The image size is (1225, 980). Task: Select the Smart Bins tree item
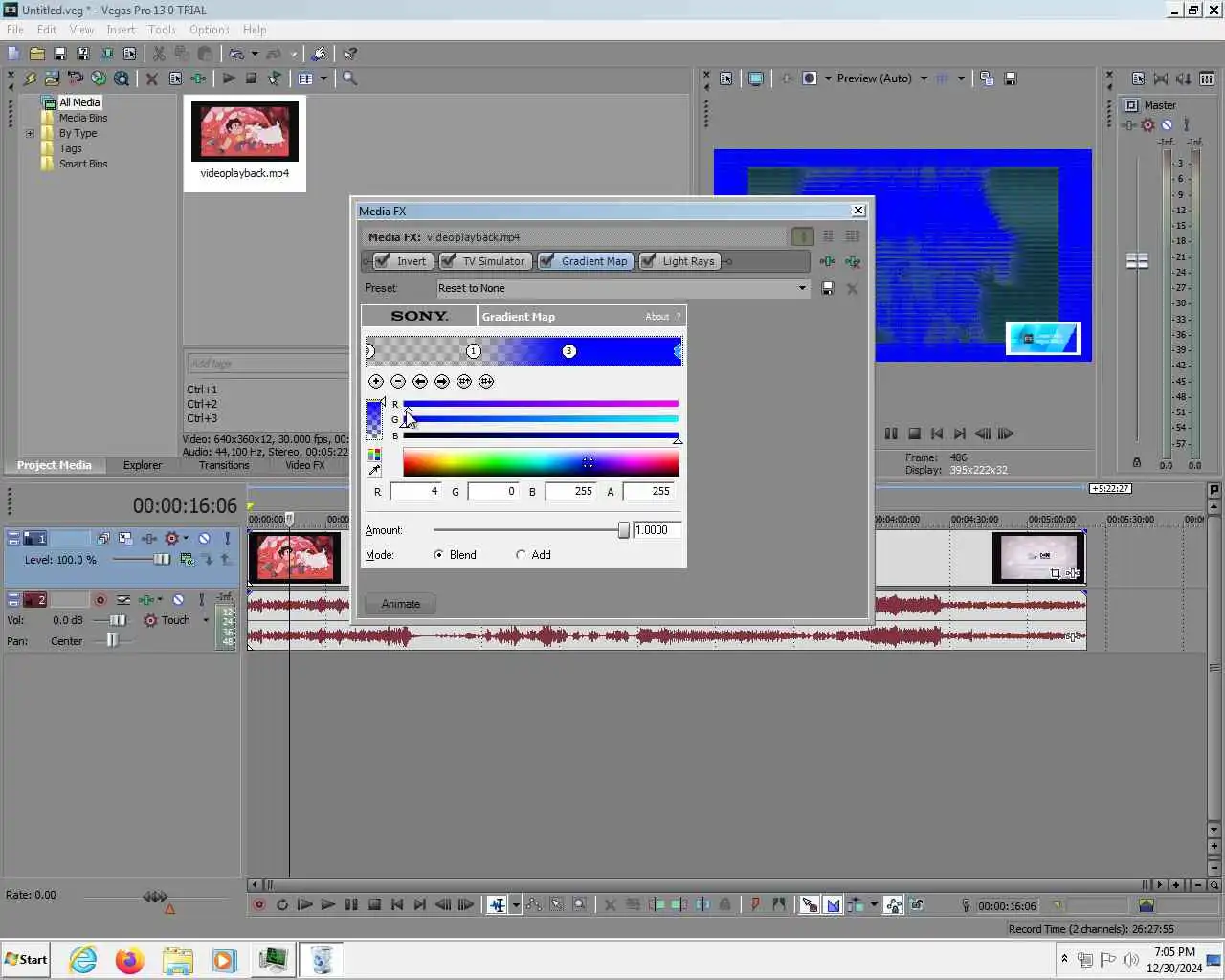click(x=83, y=164)
